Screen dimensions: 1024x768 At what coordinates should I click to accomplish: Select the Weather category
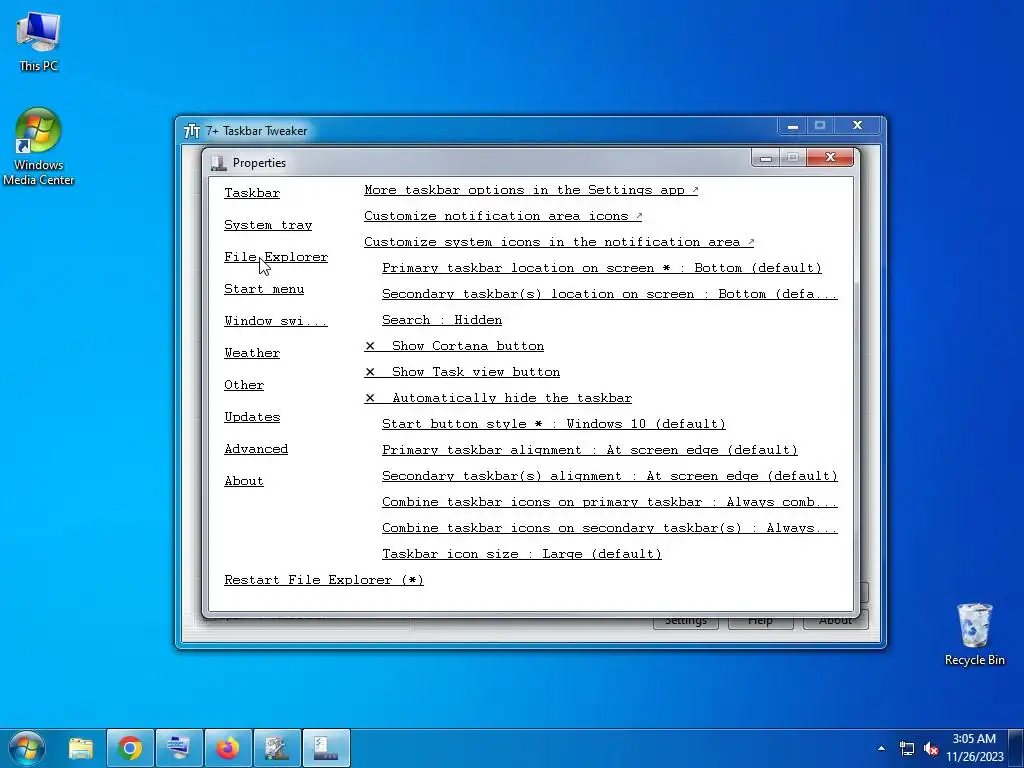click(252, 353)
